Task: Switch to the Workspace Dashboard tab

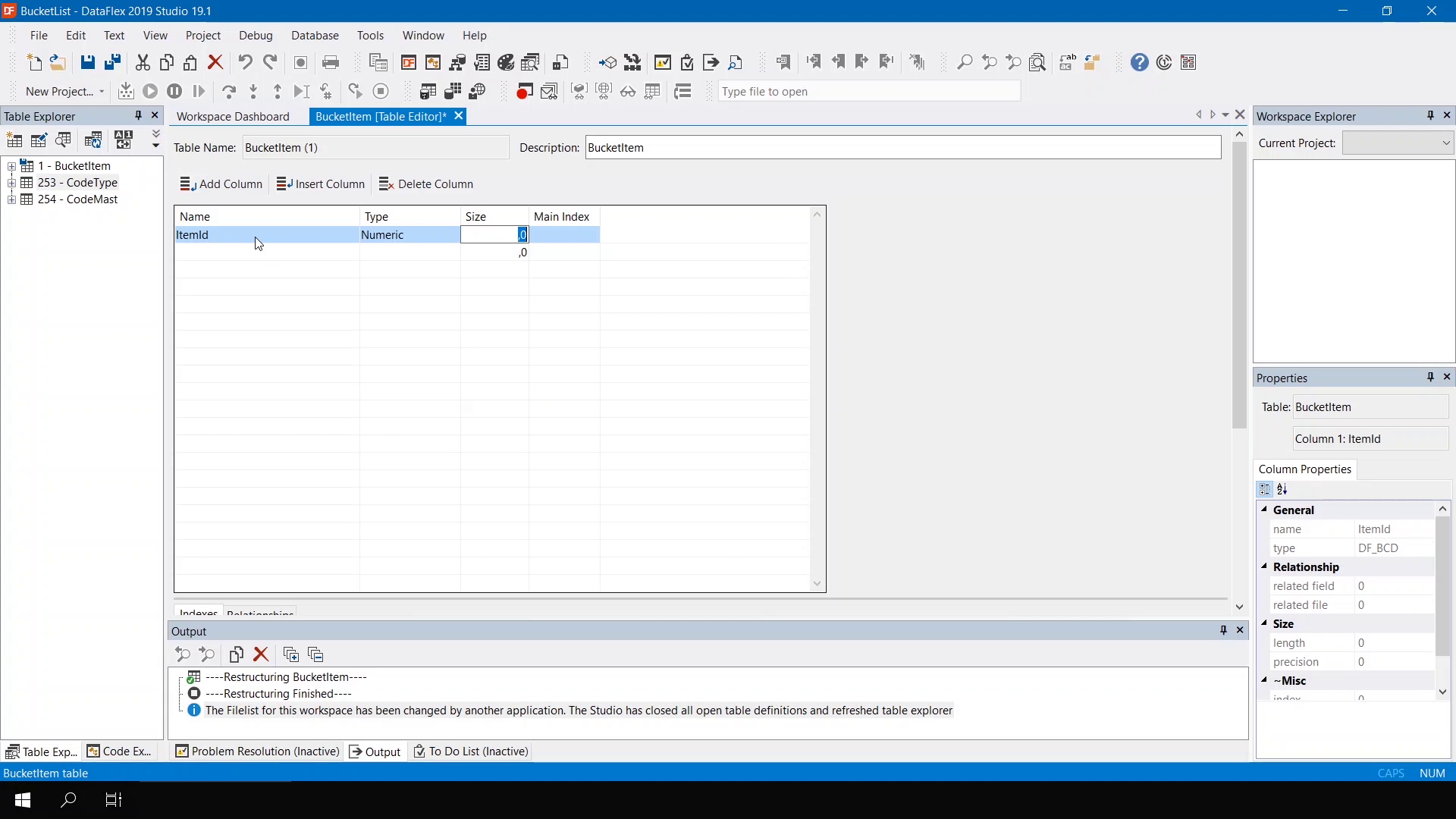Action: (233, 117)
